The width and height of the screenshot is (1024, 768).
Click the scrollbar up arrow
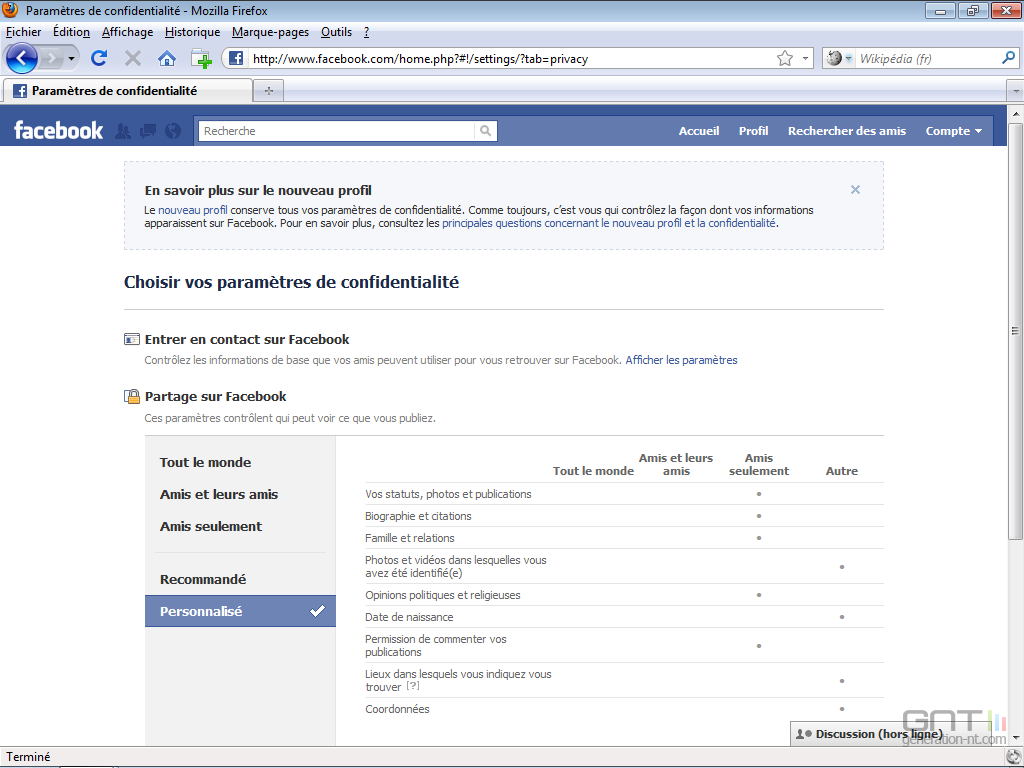pyautogui.click(x=1015, y=114)
